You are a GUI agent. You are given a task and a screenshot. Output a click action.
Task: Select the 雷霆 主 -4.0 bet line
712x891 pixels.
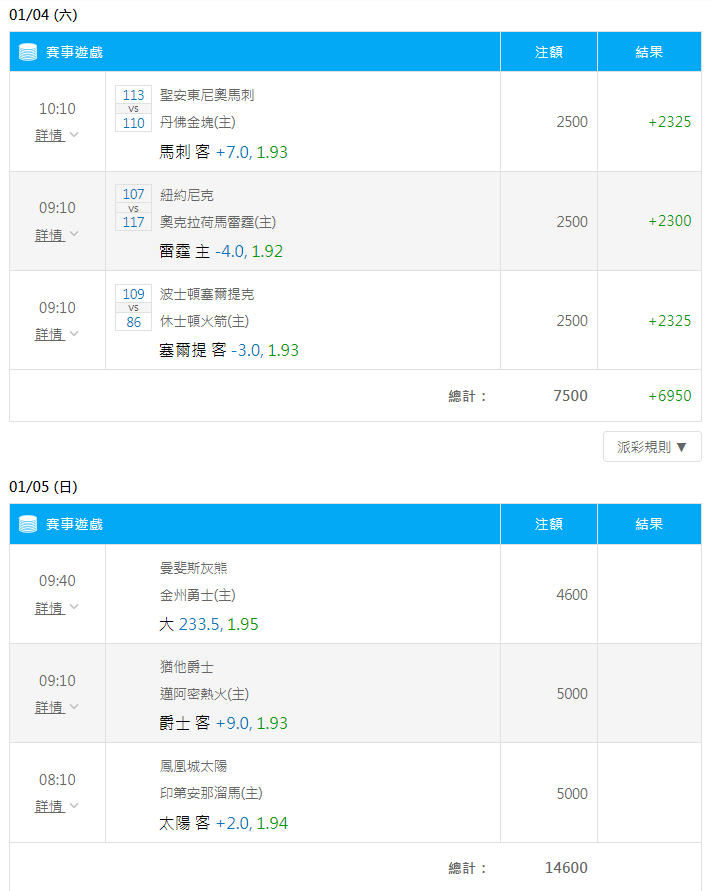coord(221,251)
